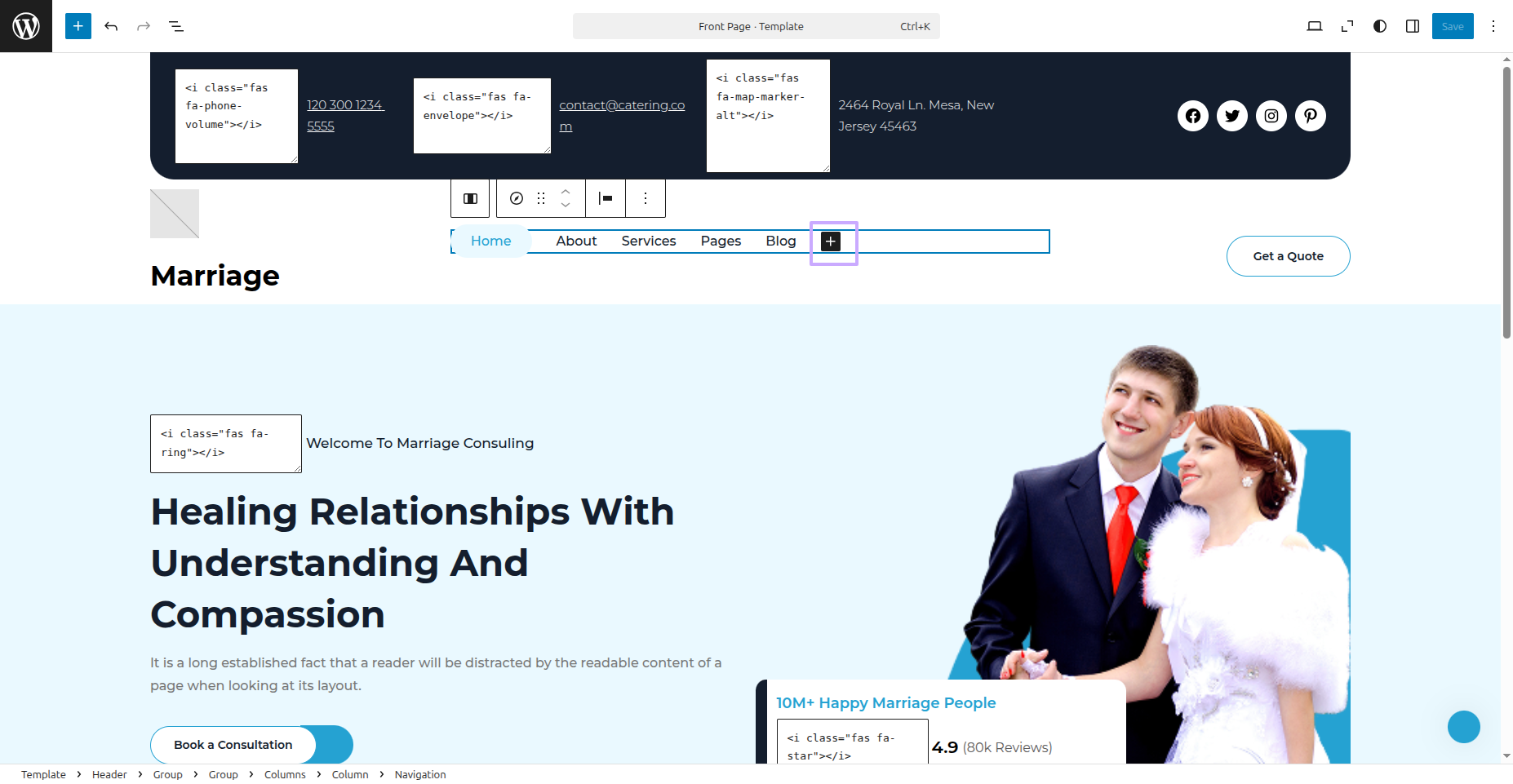Open the WordPress logo site menu
This screenshot has width=1513, height=784.
point(26,26)
